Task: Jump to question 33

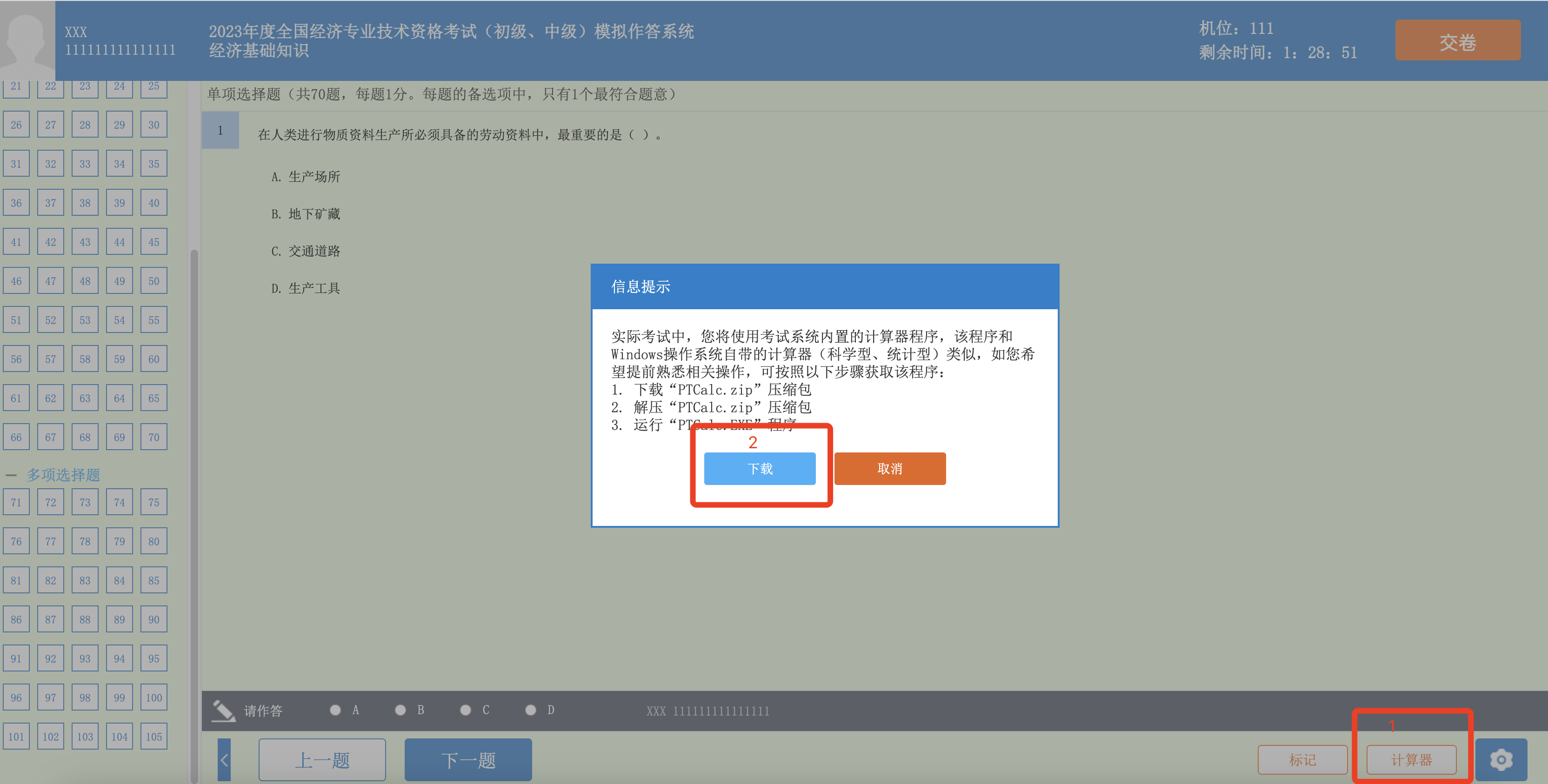Action: pyautogui.click(x=85, y=164)
